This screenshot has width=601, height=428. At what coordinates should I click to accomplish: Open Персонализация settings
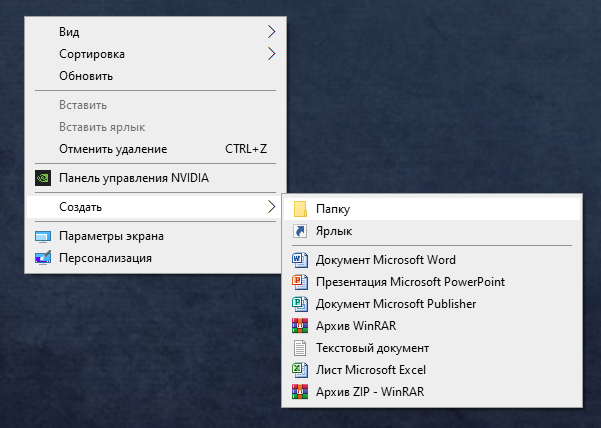[156, 258]
